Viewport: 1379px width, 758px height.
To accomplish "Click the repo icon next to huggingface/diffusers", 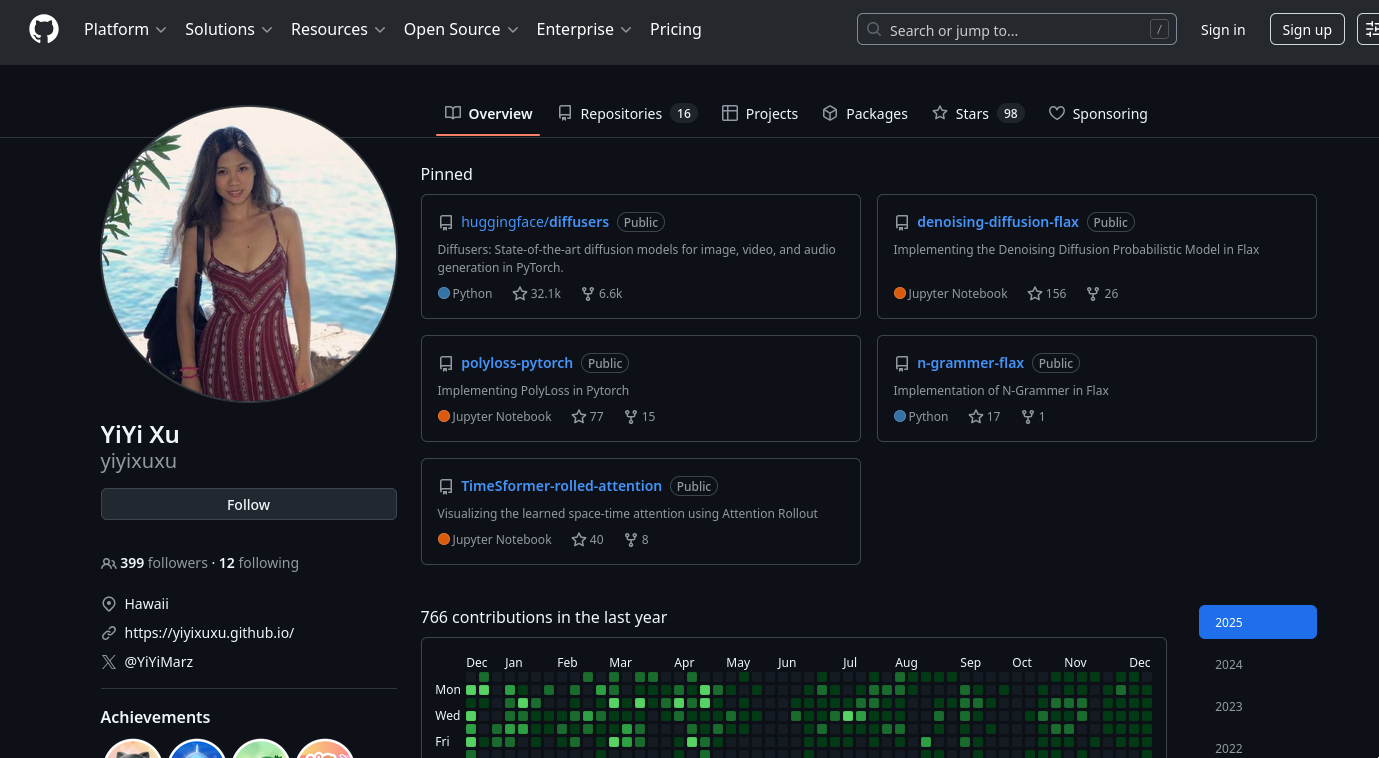I will coord(446,222).
